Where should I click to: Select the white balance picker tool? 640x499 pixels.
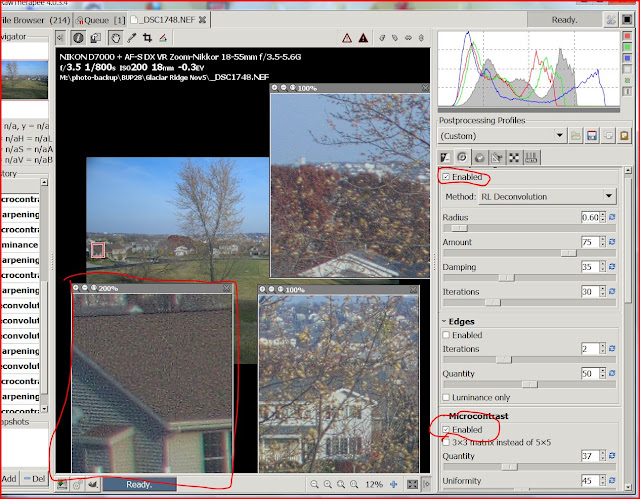[x=131, y=38]
